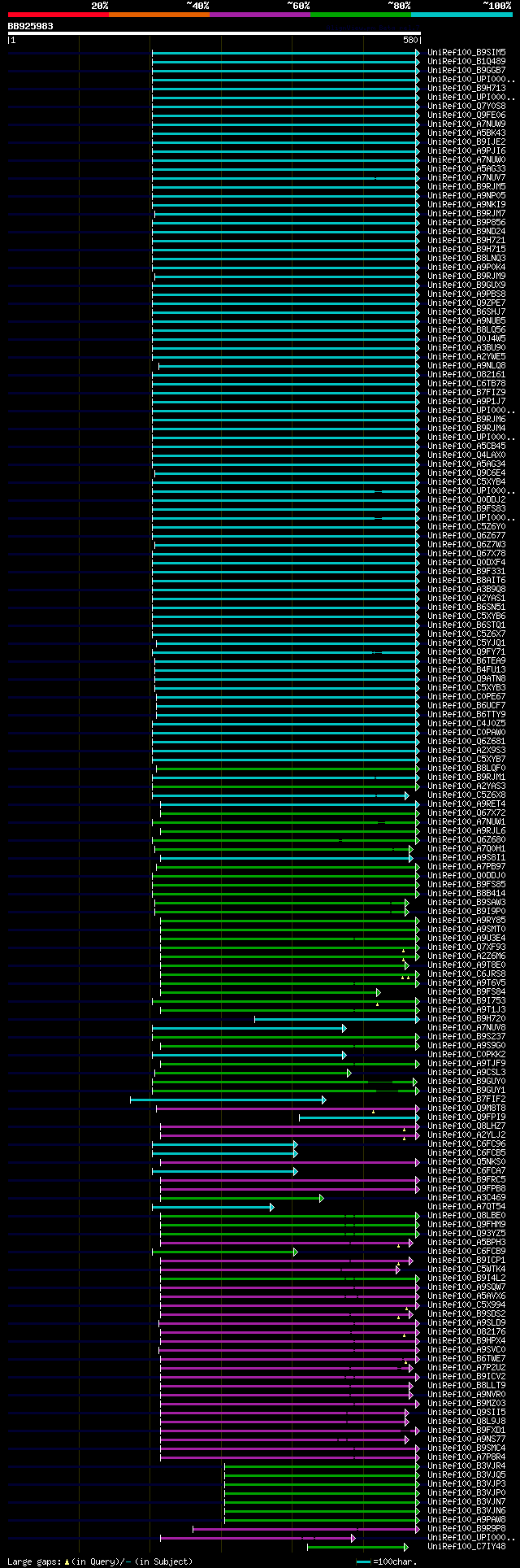This screenshot has width=520, height=1568.
Task: Click the orange ~40% identity legend segment
Action: point(158,15)
